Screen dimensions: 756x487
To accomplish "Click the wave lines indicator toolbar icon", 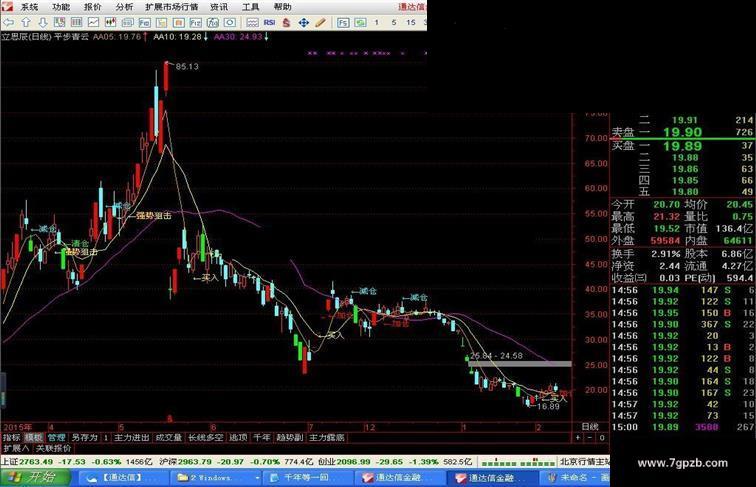I will click(x=252, y=23).
